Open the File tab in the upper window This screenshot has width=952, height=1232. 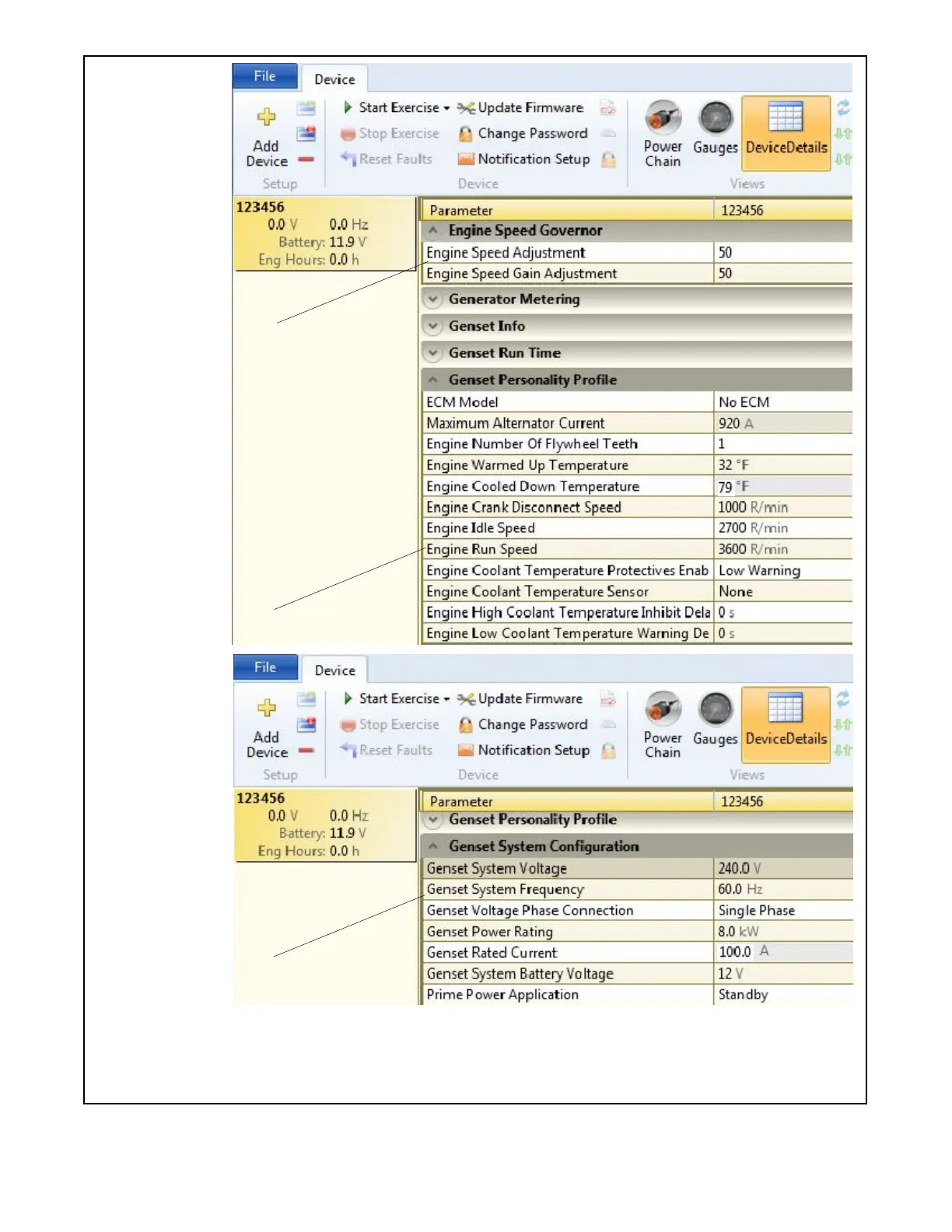pyautogui.click(x=264, y=76)
